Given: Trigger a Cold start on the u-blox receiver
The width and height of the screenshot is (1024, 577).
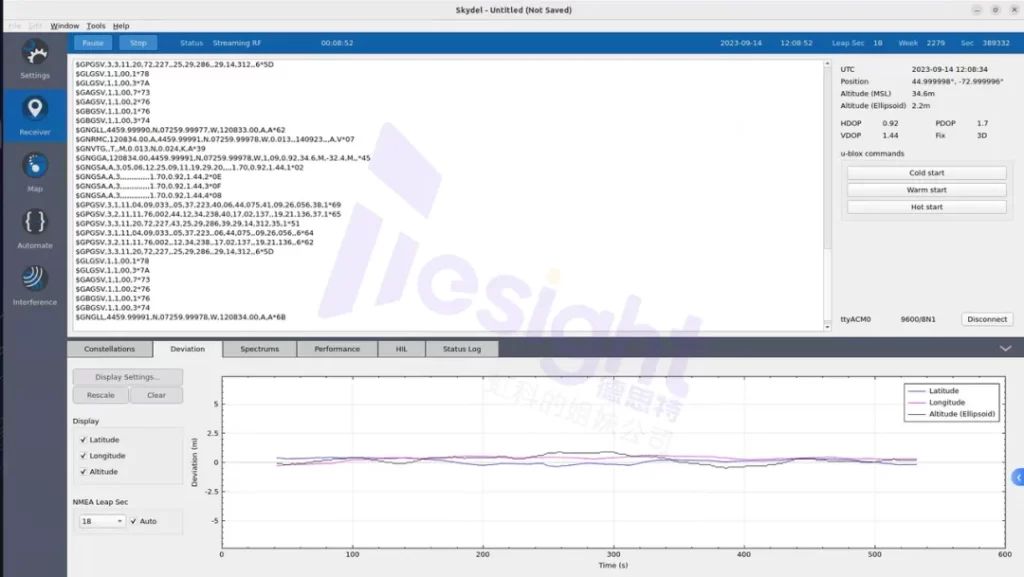Looking at the screenshot, I should (x=926, y=171).
